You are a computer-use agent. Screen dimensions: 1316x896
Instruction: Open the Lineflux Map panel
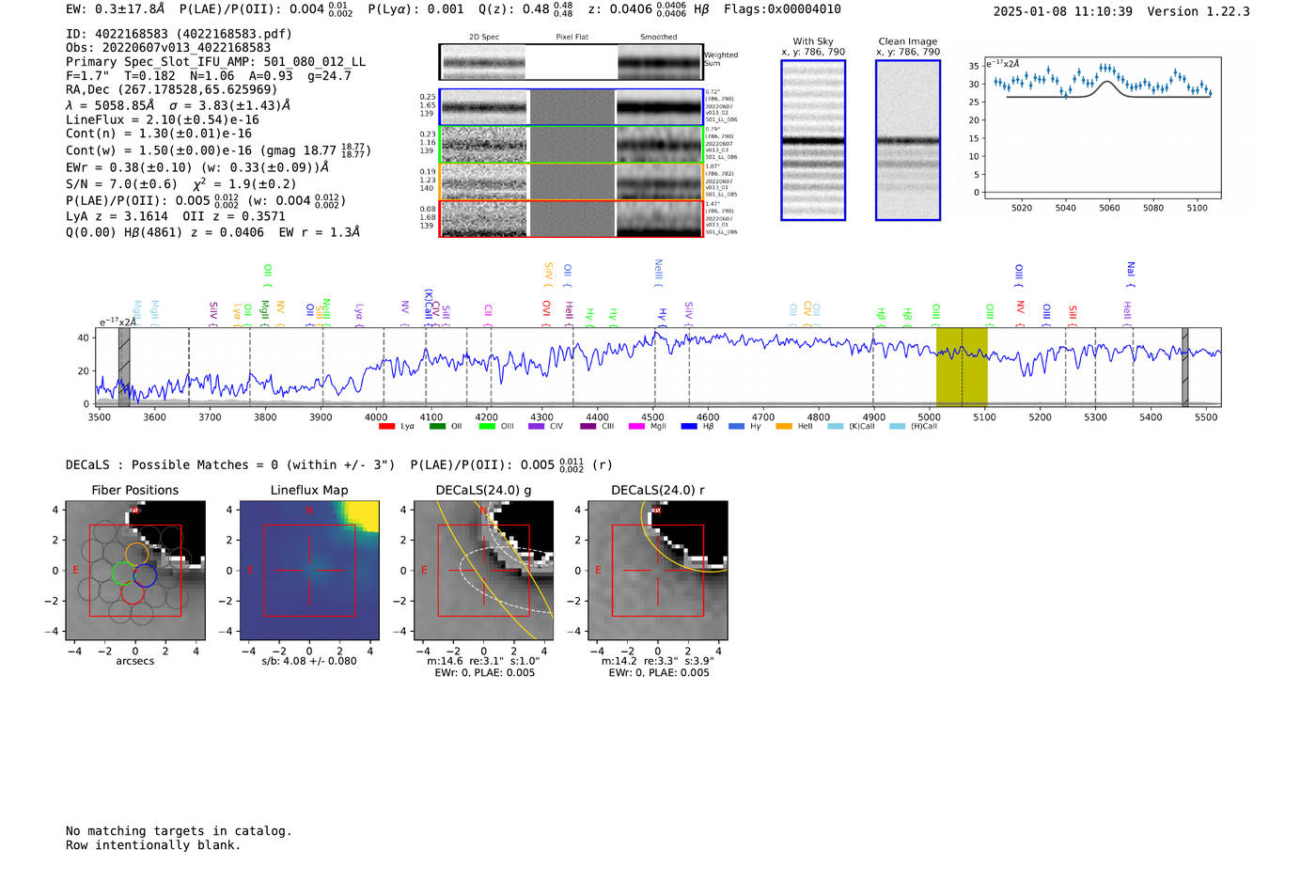coord(309,571)
